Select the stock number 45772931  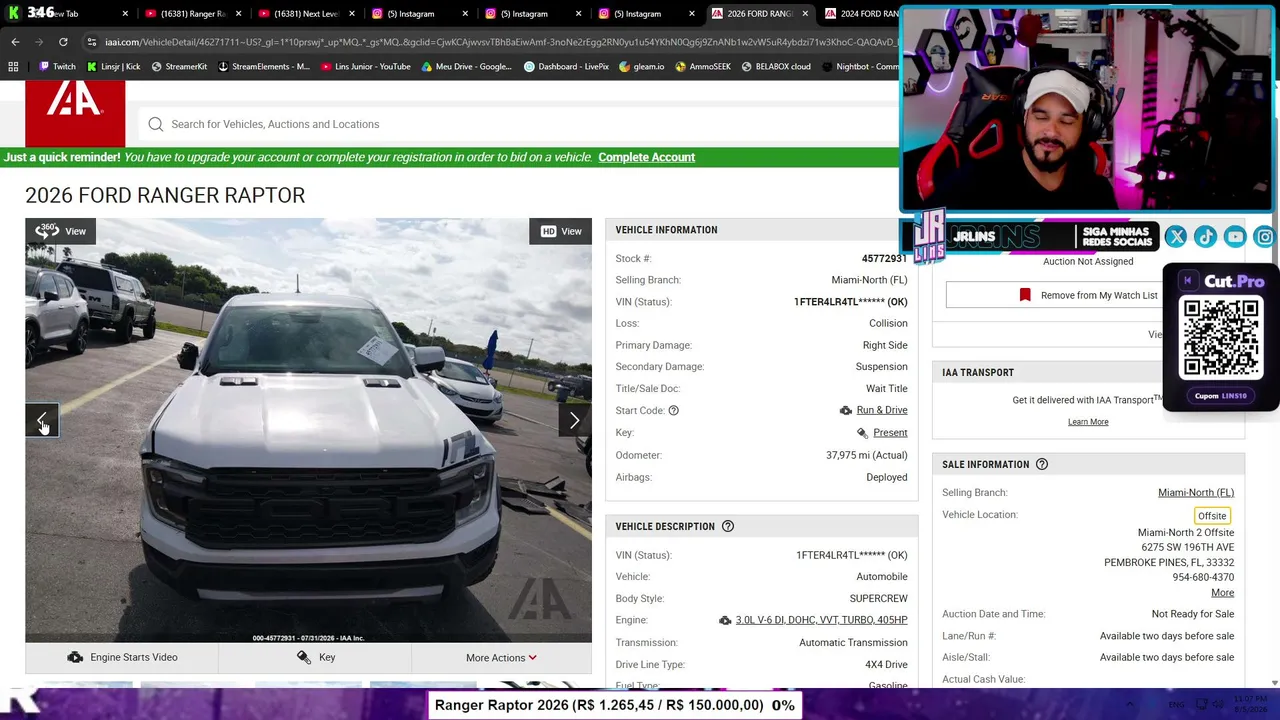[x=884, y=259]
